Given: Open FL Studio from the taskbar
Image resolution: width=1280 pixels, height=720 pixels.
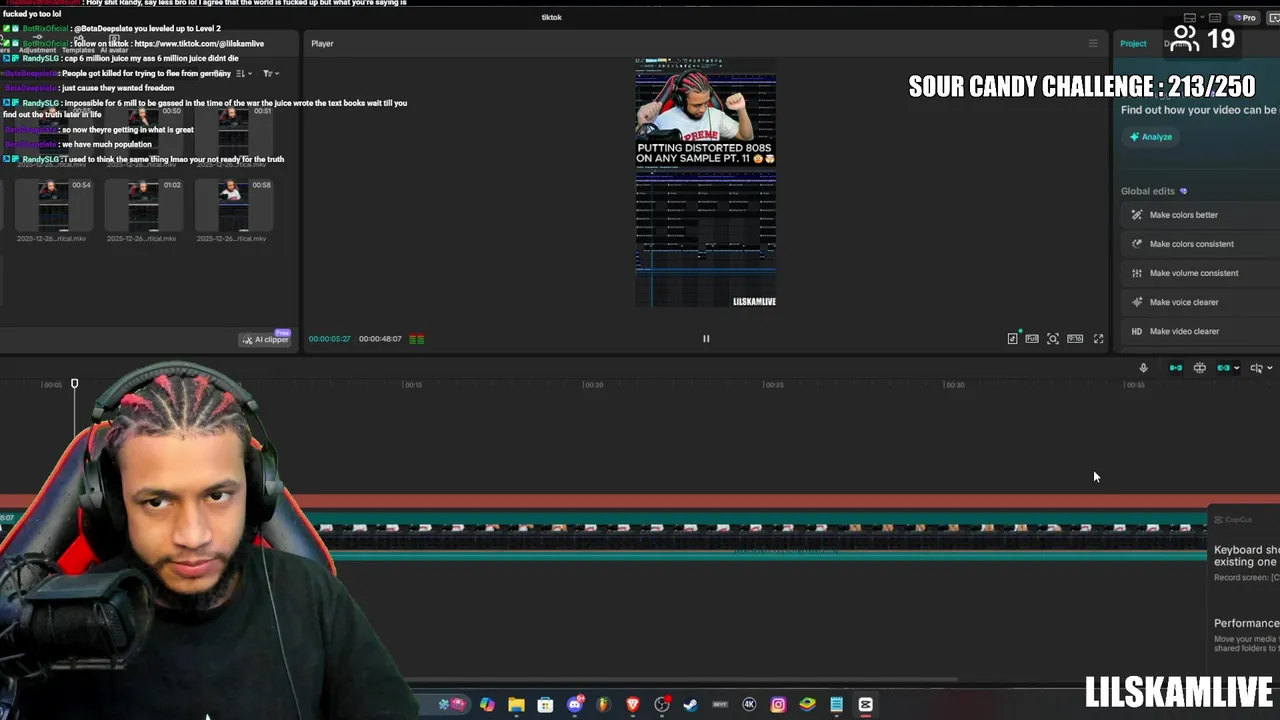Looking at the screenshot, I should point(603,705).
